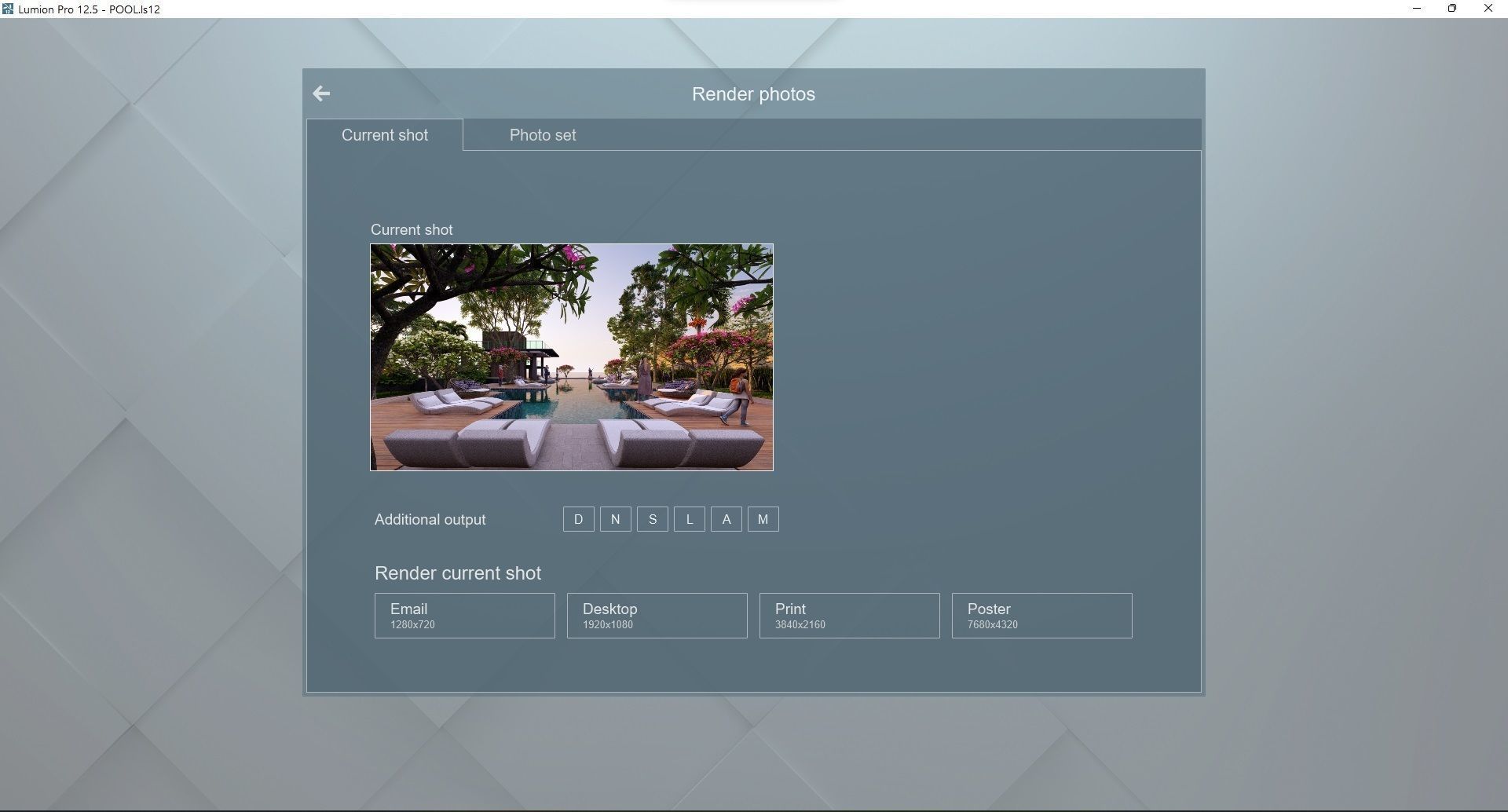
Task: Click the 'Render current shot' heading
Action: coord(458,573)
